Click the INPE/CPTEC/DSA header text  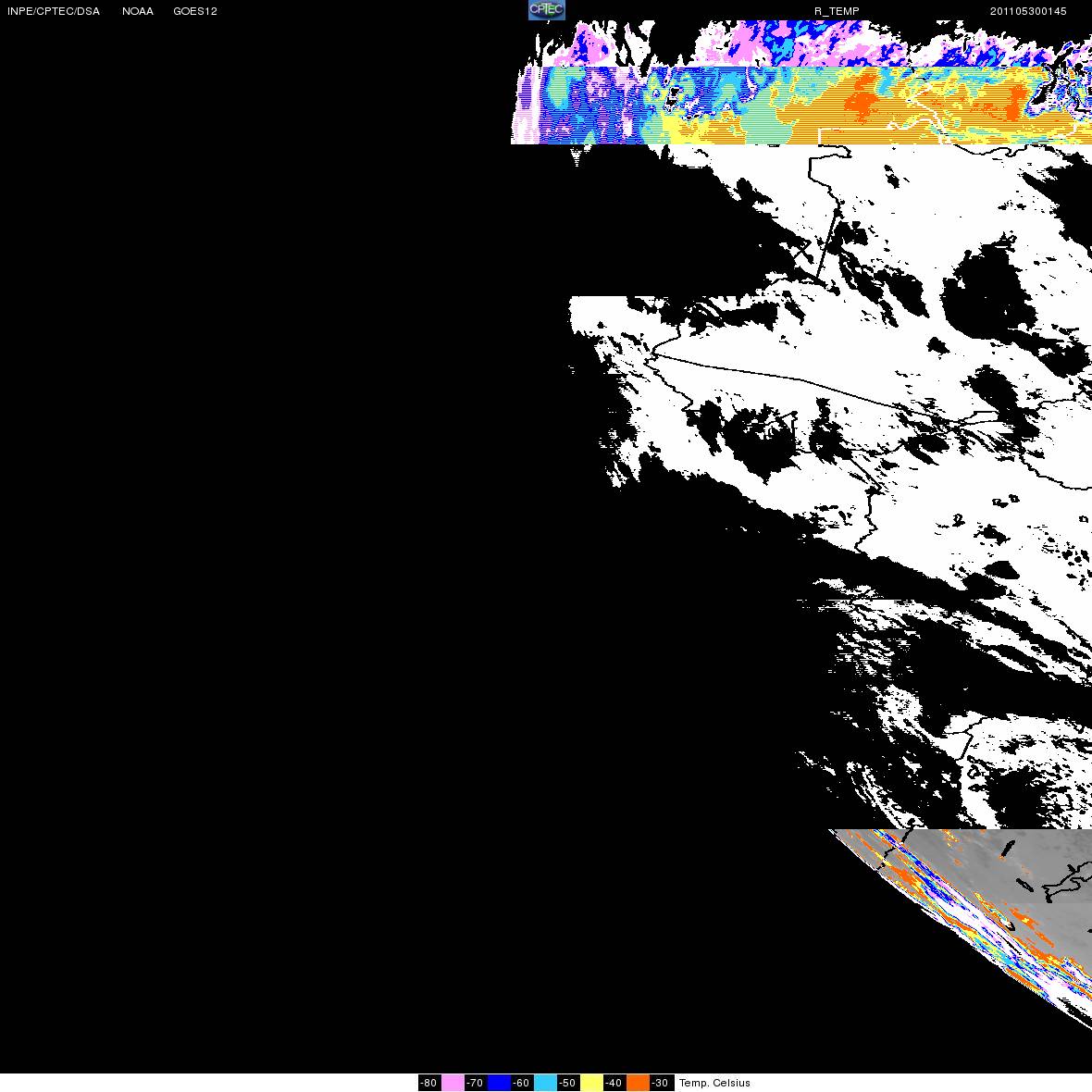click(54, 11)
